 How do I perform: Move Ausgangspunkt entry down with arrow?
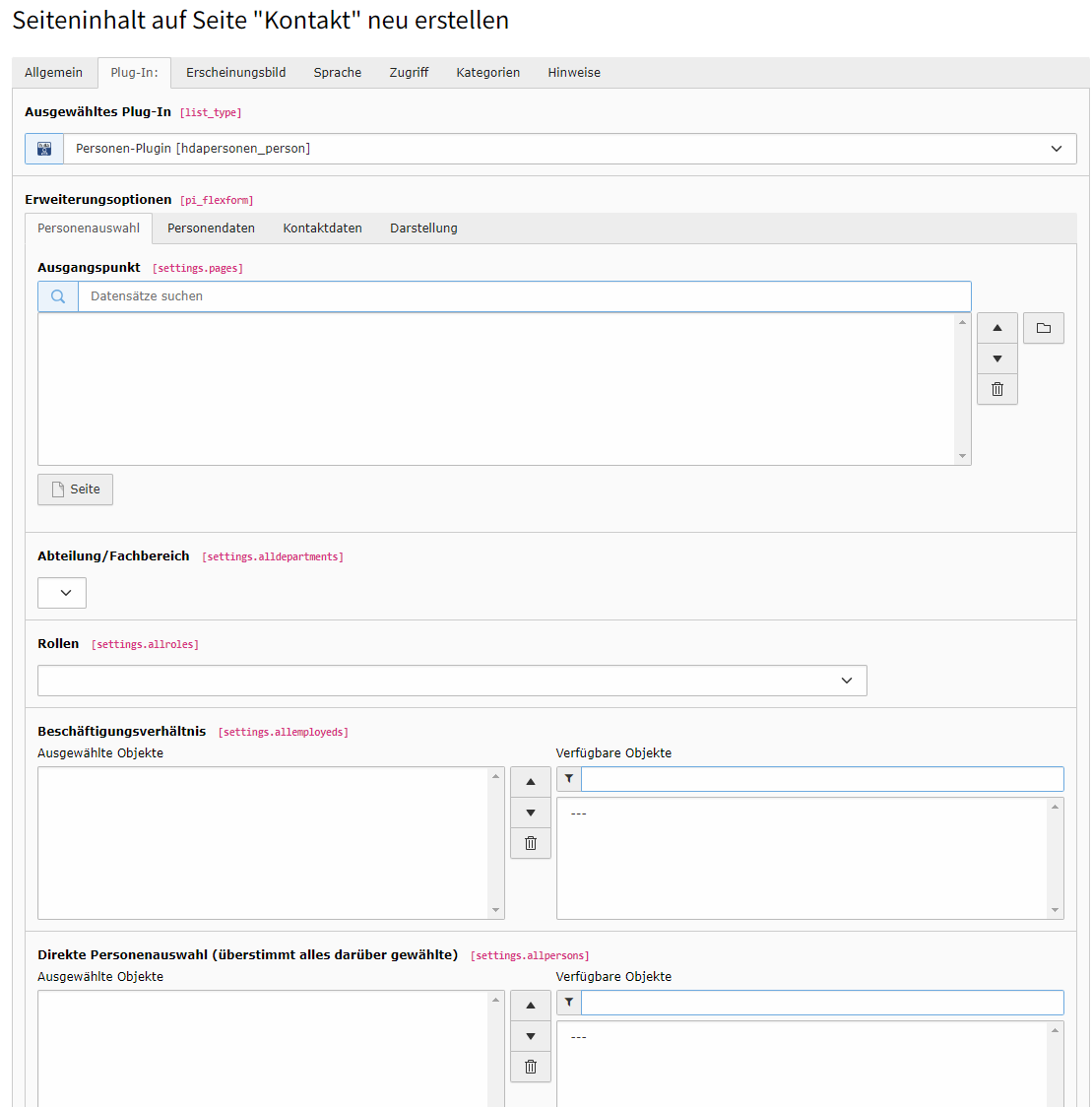coord(996,358)
